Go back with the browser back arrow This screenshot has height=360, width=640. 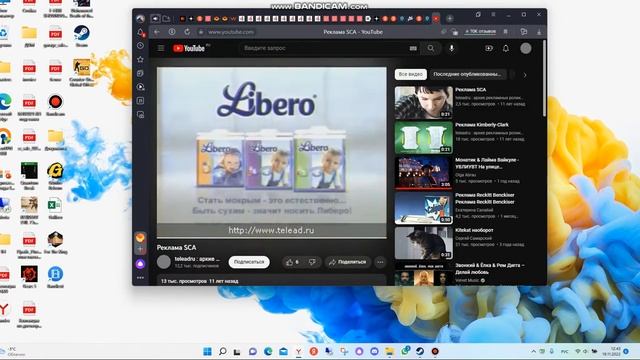pyautogui.click(x=157, y=32)
